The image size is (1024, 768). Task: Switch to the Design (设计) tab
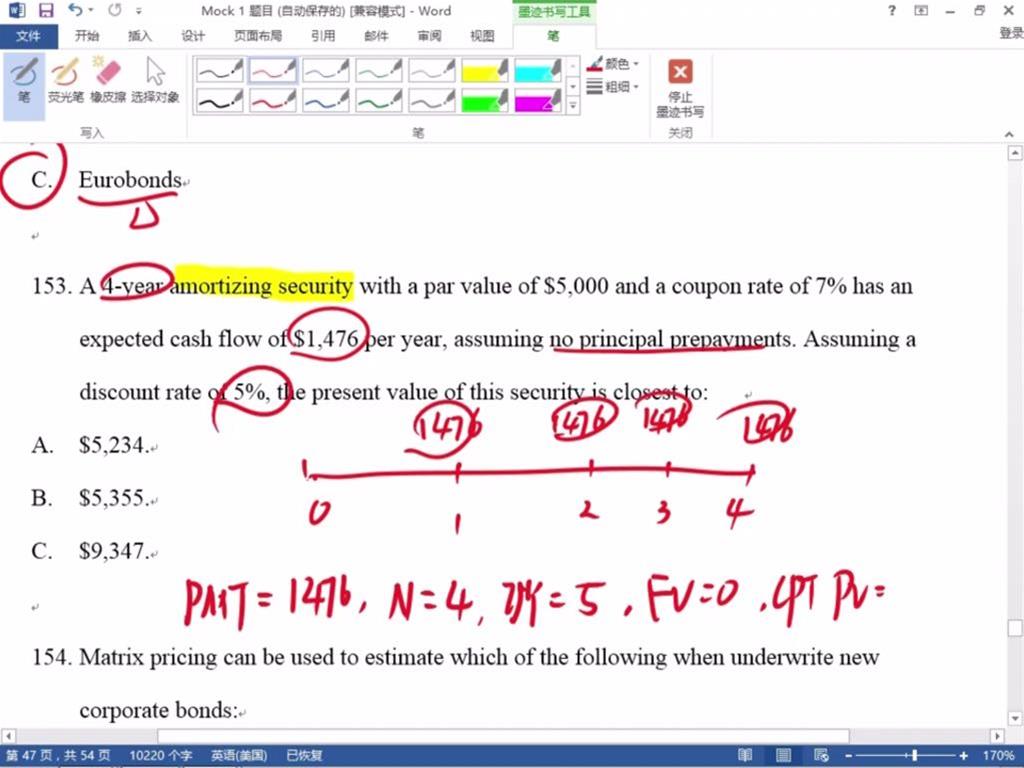(193, 36)
